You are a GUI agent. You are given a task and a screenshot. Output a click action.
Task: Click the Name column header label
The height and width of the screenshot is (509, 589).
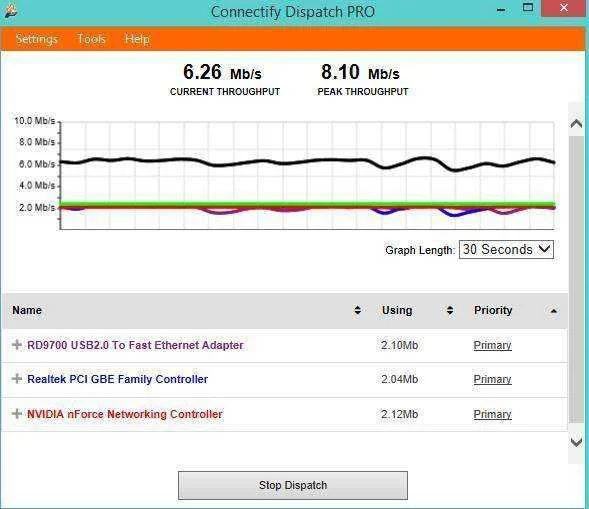coord(27,310)
